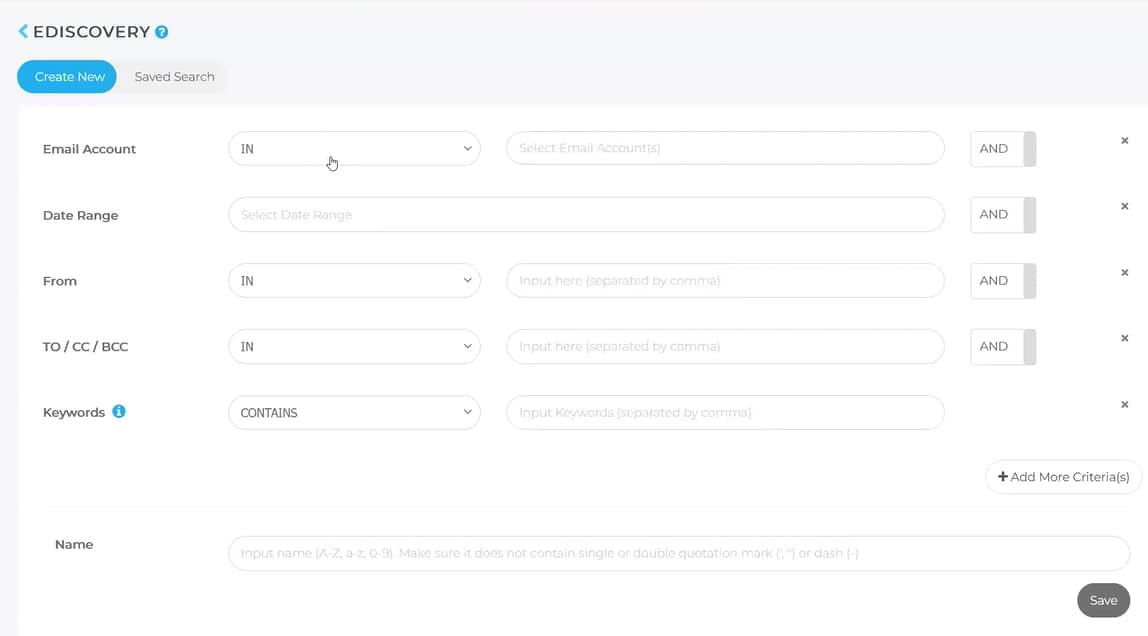Switch the AND operator on From row
This screenshot has height=636, width=1148.
tap(1003, 281)
